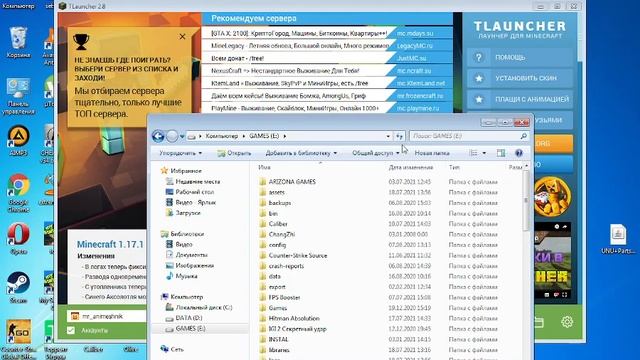640x360 pixels.
Task: Open address bar history dropdown
Action: [388, 136]
